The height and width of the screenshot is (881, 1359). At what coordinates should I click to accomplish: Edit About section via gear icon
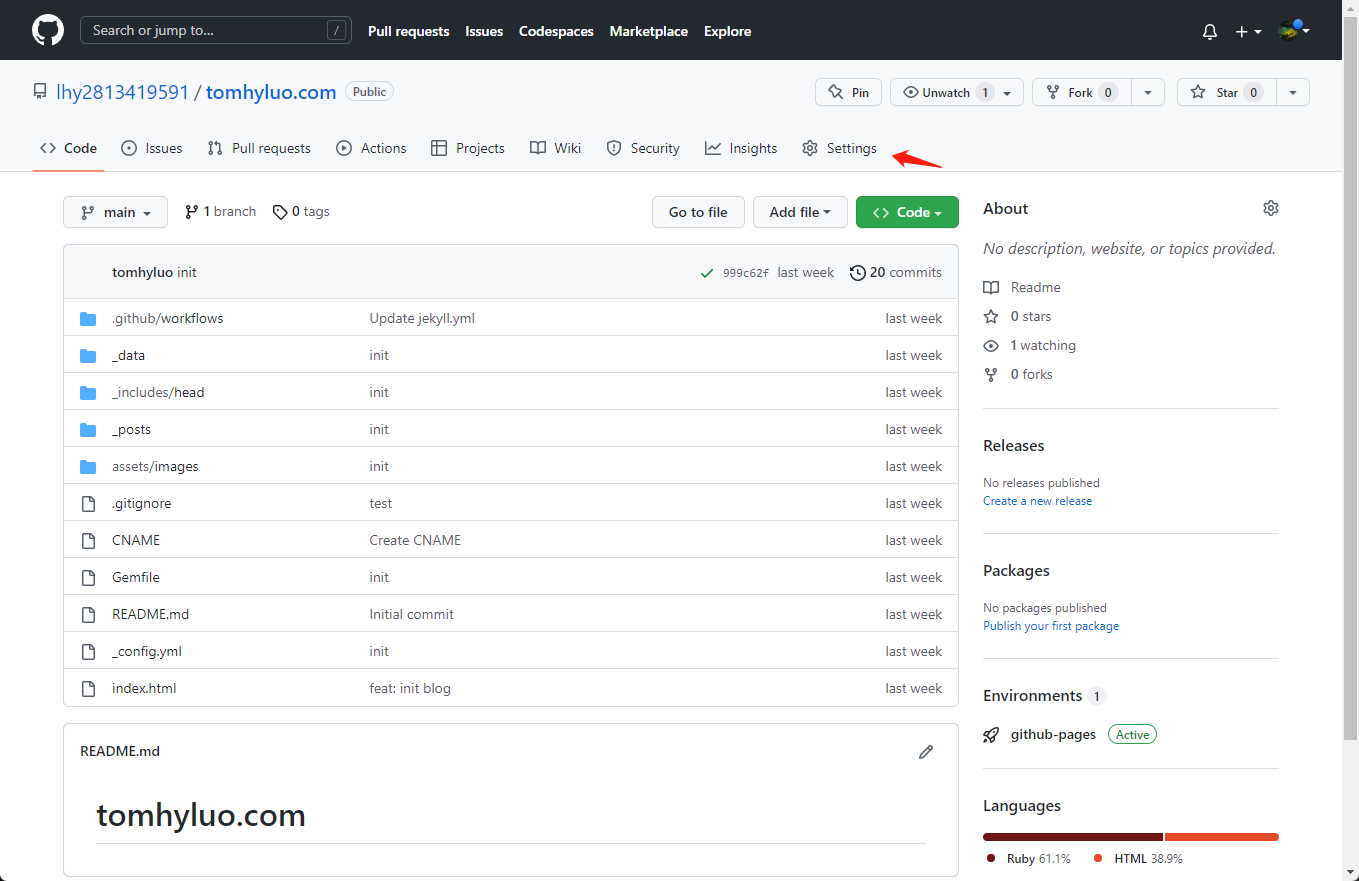[x=1270, y=208]
